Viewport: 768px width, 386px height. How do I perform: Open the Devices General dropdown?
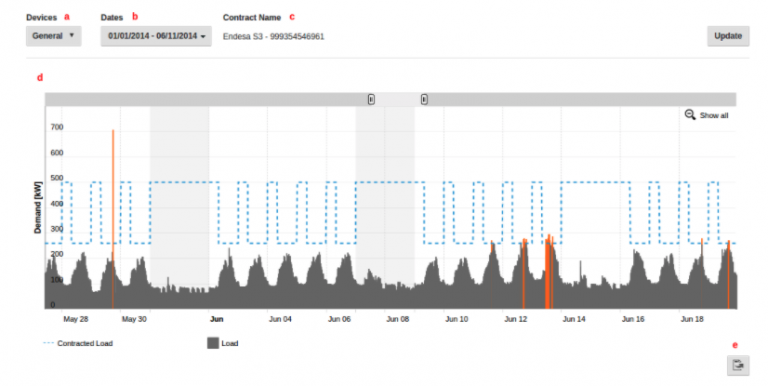point(53,36)
